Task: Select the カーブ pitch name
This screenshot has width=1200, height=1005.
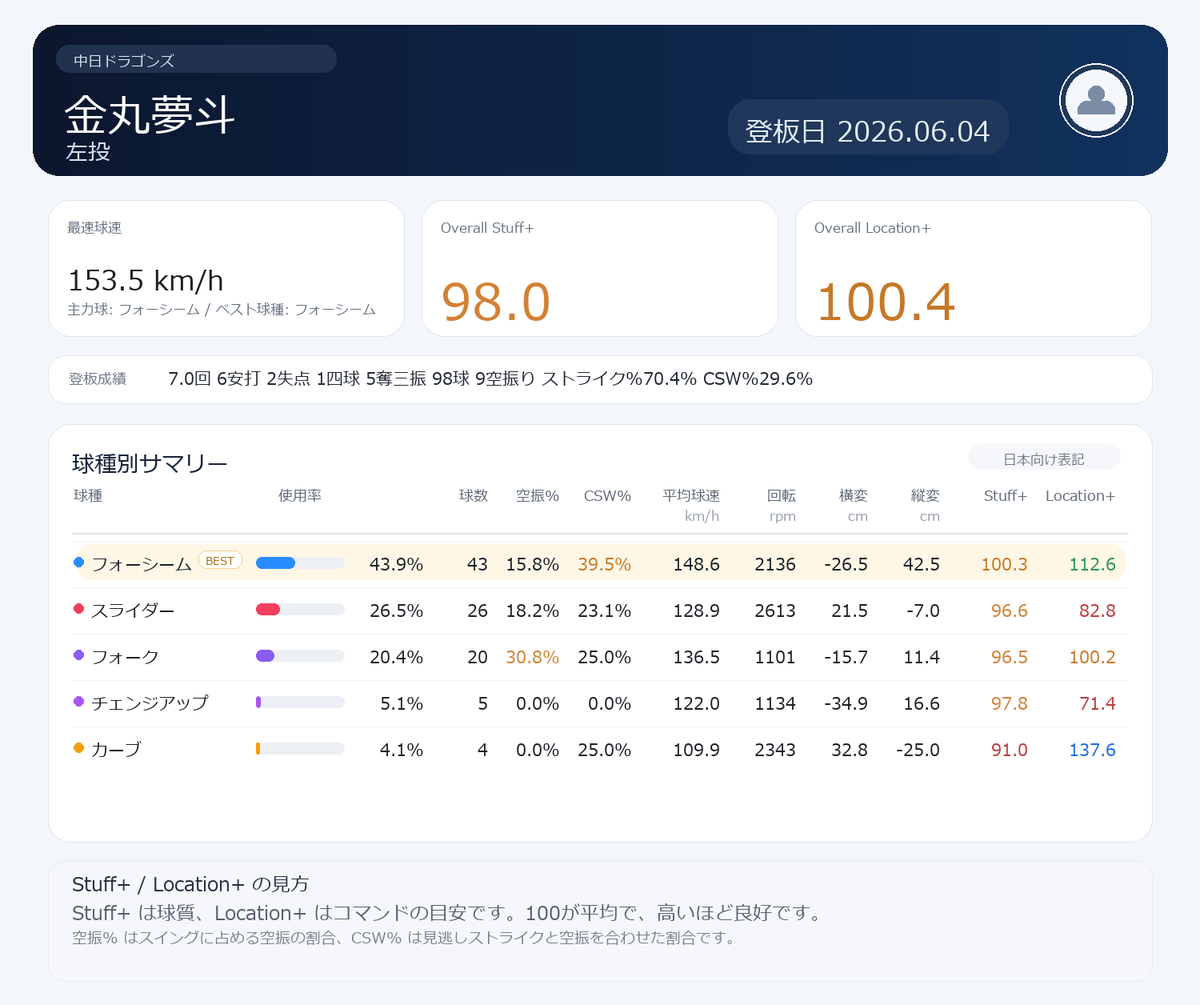Action: click(116, 749)
